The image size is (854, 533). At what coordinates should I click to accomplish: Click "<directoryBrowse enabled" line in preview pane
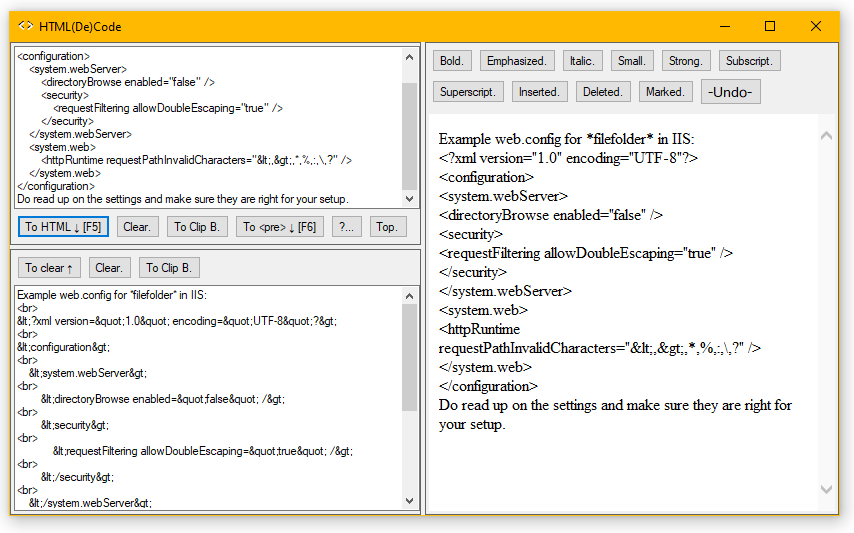pyautogui.click(x=551, y=215)
